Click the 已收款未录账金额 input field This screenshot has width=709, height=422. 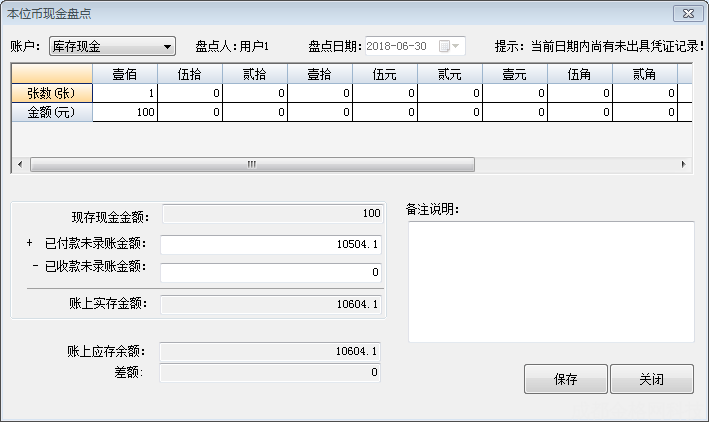(271, 272)
